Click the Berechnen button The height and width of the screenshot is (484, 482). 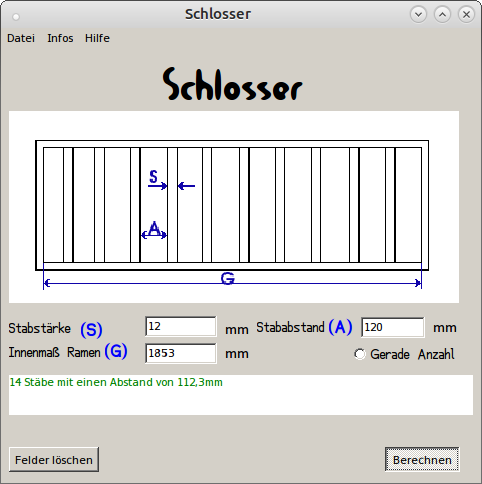(422, 460)
